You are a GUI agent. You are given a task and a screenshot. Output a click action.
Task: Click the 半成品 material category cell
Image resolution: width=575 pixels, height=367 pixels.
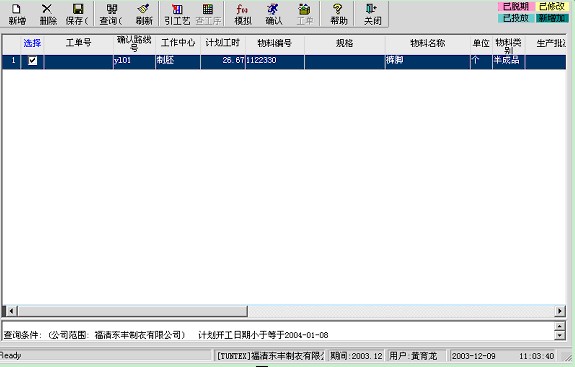(509, 61)
